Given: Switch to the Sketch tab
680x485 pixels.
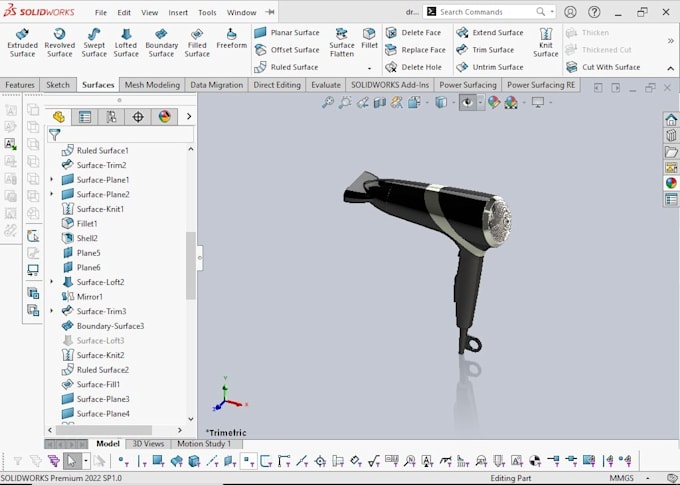Looking at the screenshot, I should (x=58, y=85).
